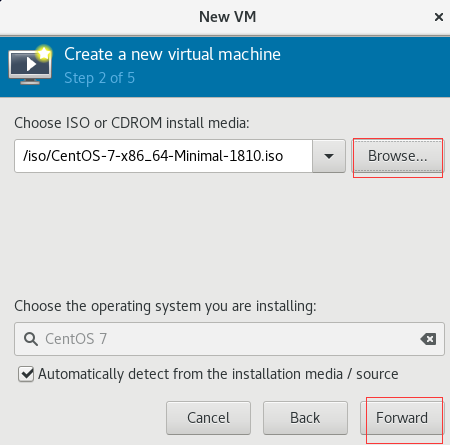Viewport: 450px width, 445px height.
Task: Click the ISO path field showing CentOS-7-x86_64-Minimal-1810.iso
Action: [163, 156]
